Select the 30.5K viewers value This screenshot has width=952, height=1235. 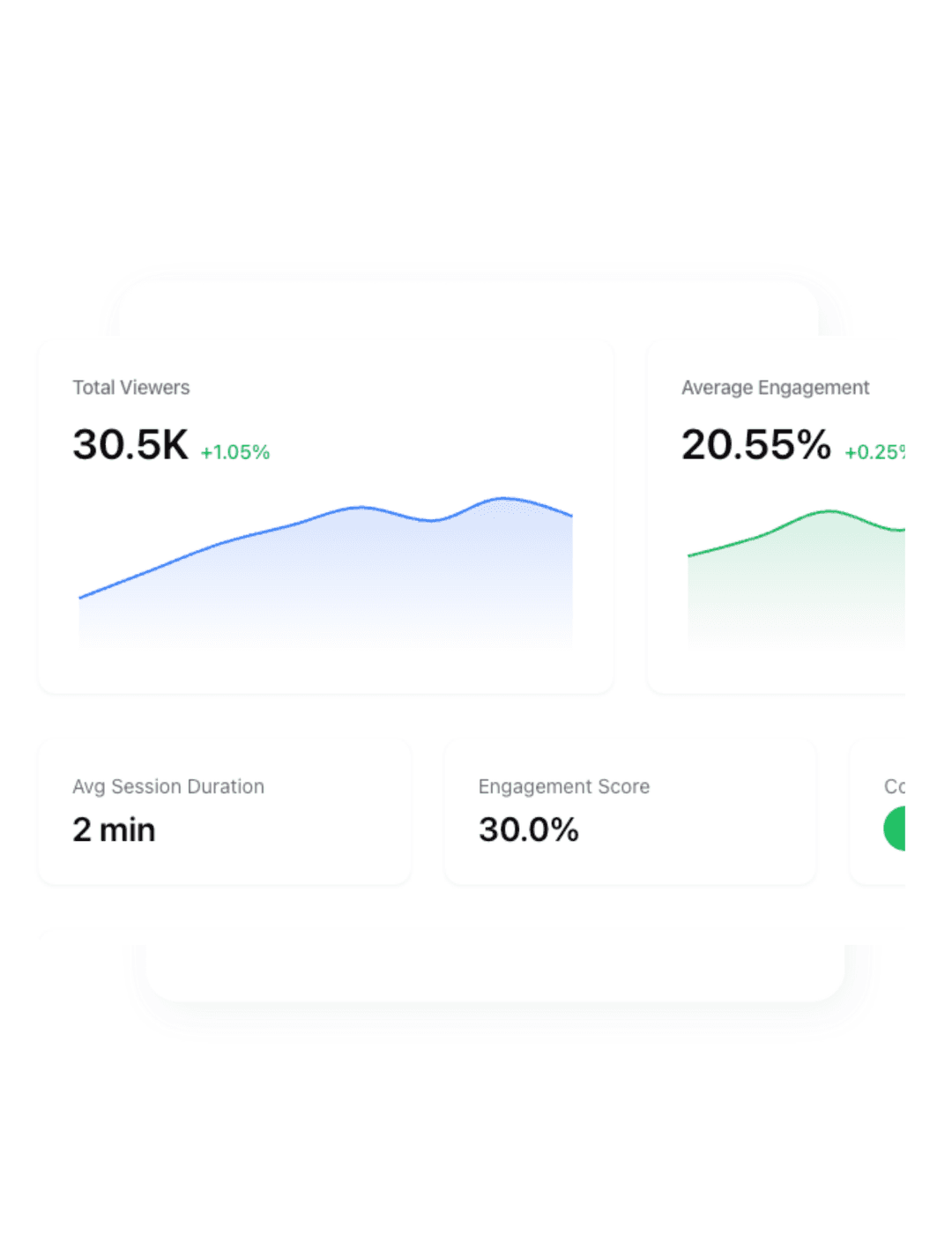pyautogui.click(x=130, y=444)
